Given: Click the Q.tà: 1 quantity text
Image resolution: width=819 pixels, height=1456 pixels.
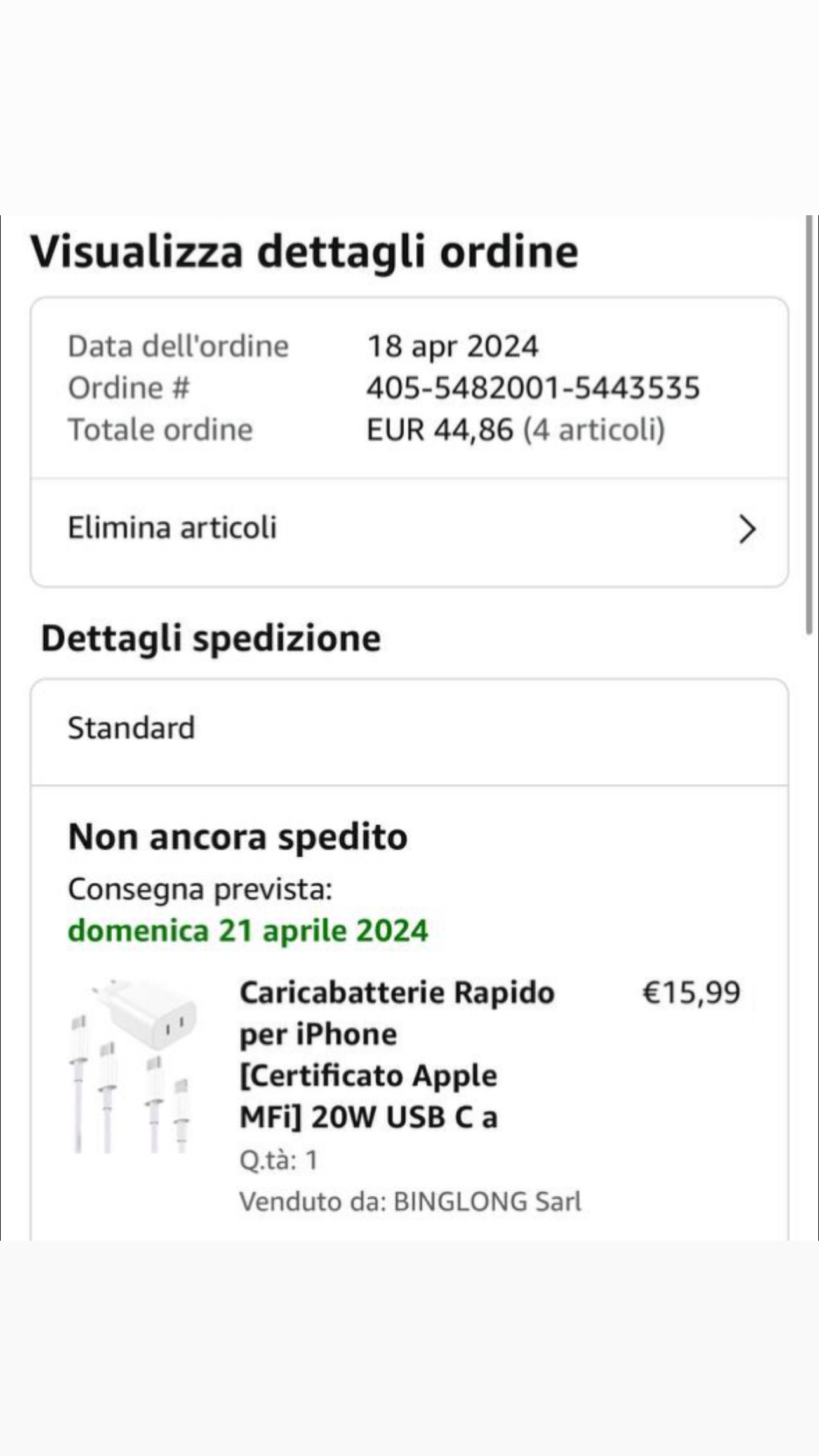Looking at the screenshot, I should pyautogui.click(x=279, y=1160).
